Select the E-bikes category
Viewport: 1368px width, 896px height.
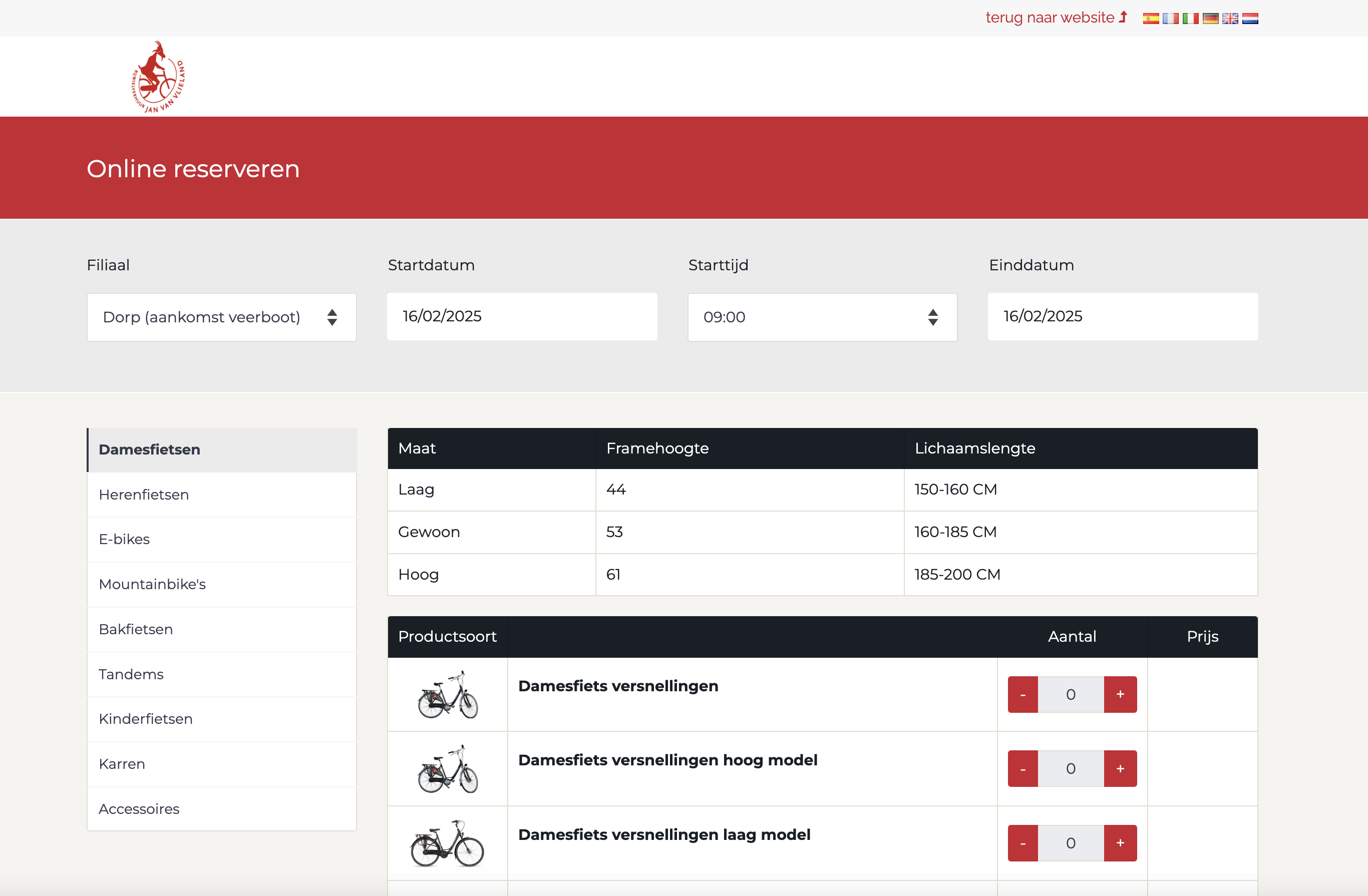coord(124,539)
